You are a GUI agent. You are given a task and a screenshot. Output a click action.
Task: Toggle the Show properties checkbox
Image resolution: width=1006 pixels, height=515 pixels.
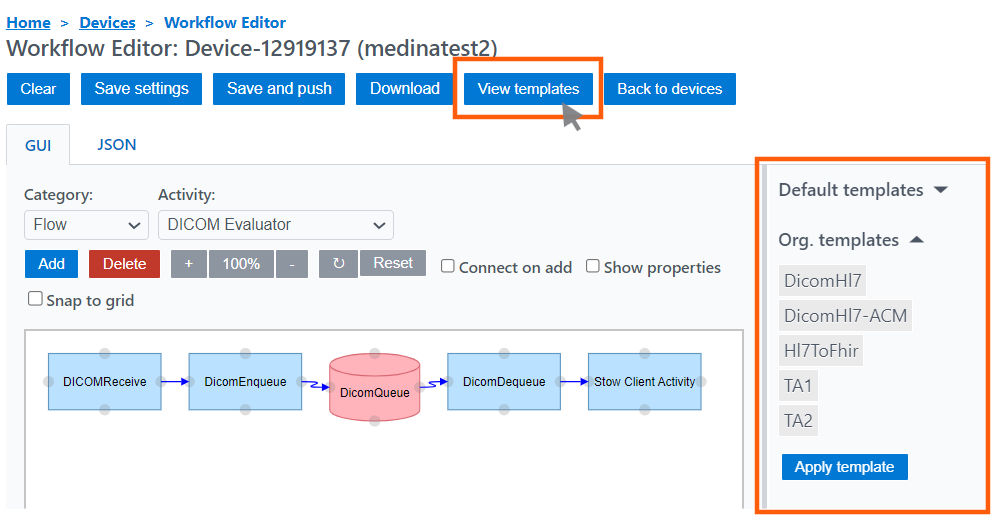click(593, 267)
